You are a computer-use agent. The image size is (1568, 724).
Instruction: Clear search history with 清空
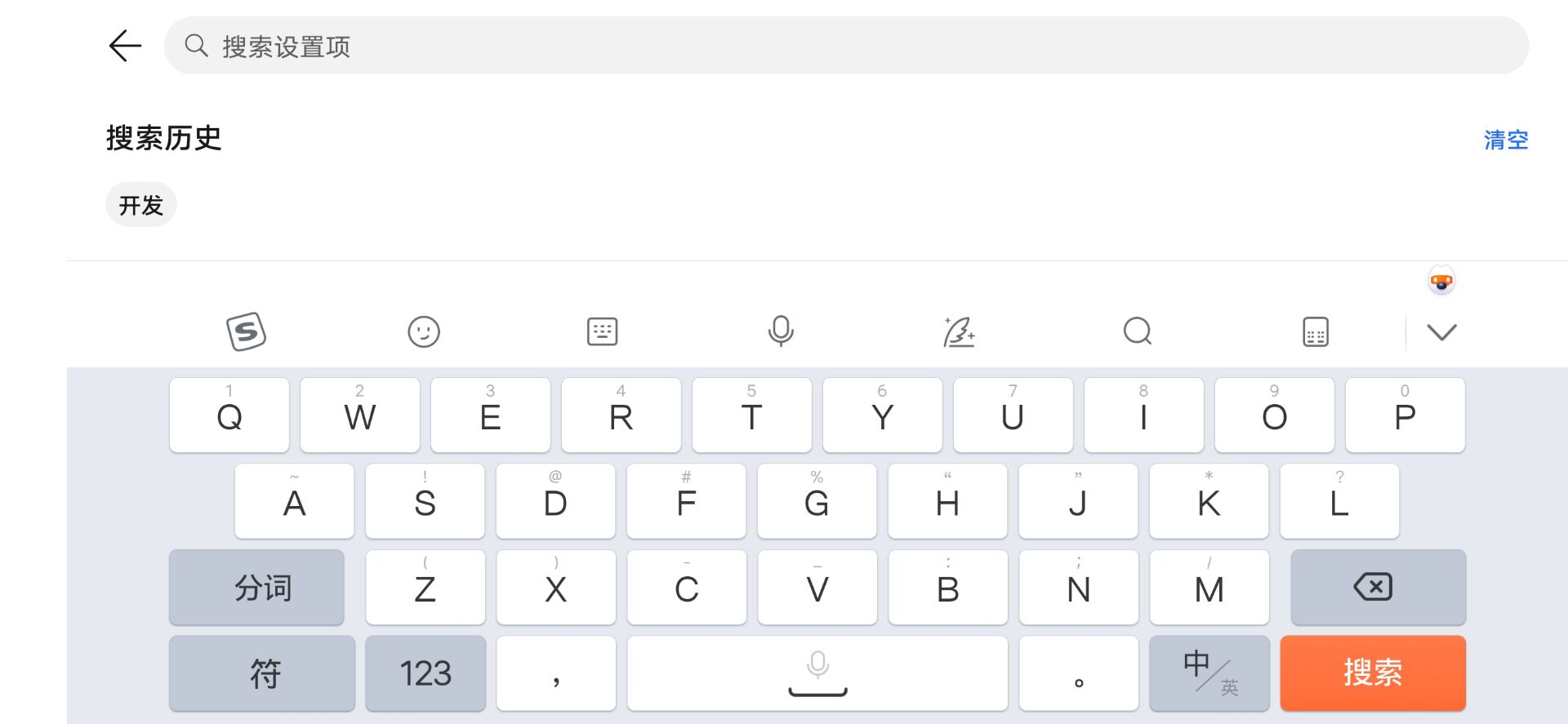[1506, 140]
